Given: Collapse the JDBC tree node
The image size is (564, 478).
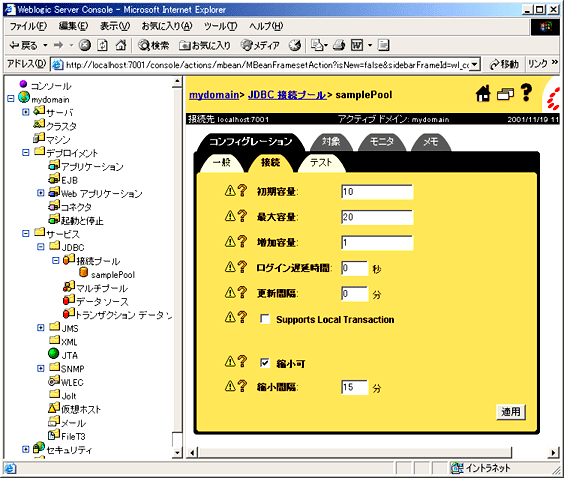Looking at the screenshot, I should (x=41, y=247).
